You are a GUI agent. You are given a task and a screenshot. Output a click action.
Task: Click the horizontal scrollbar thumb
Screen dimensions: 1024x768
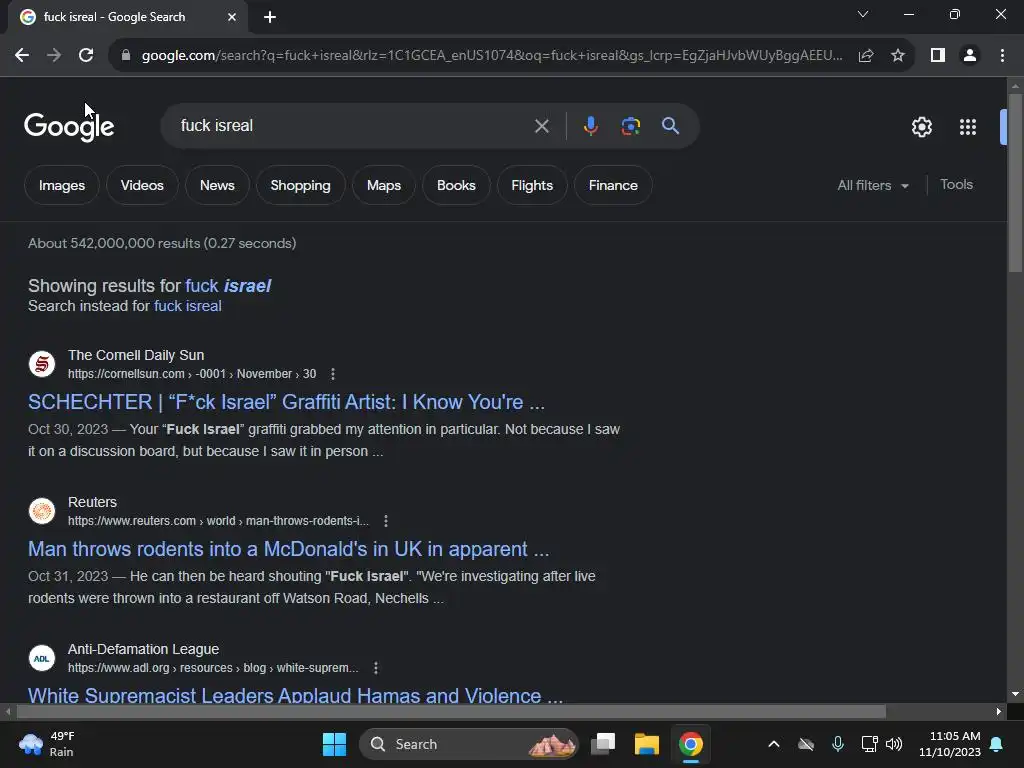click(451, 711)
